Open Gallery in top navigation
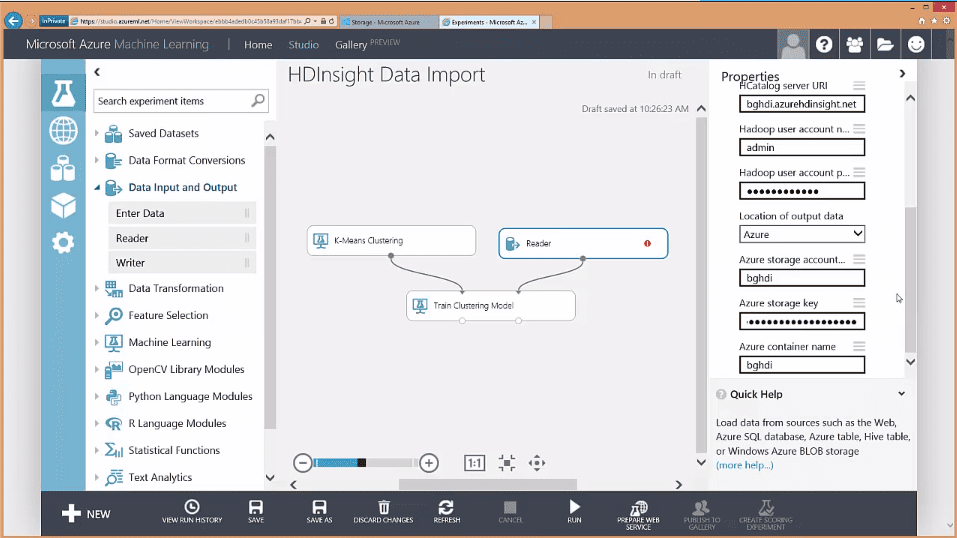This screenshot has width=957, height=538. 351,45
